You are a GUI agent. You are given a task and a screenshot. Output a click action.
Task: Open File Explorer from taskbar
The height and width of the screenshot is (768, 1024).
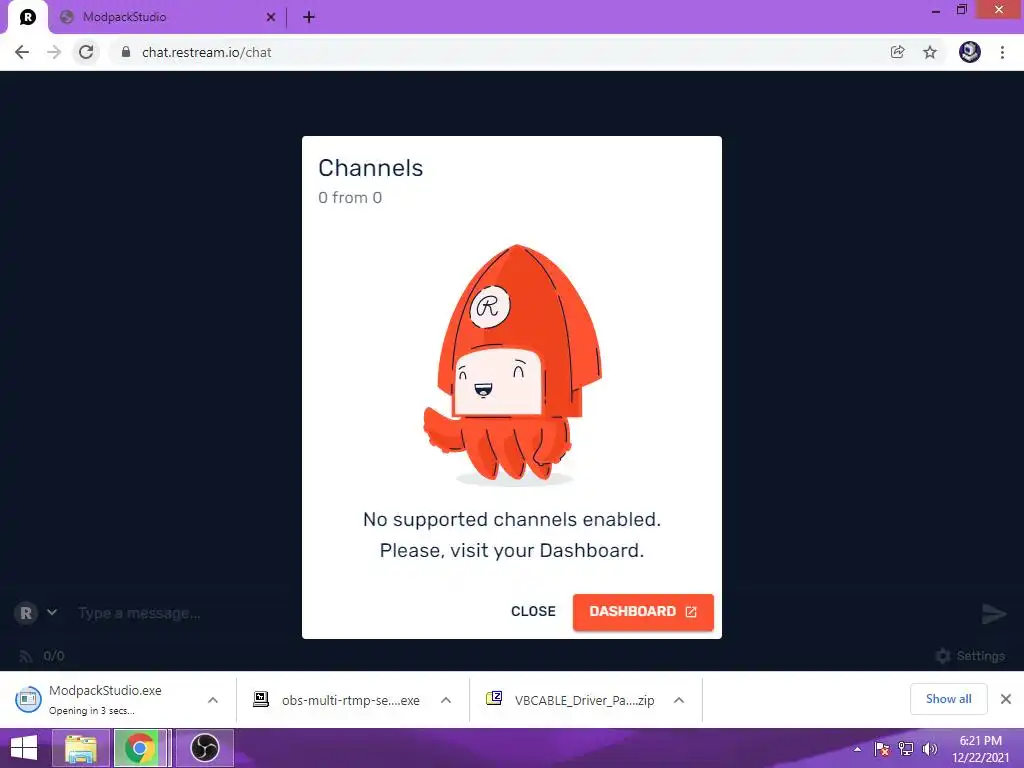pyautogui.click(x=81, y=748)
